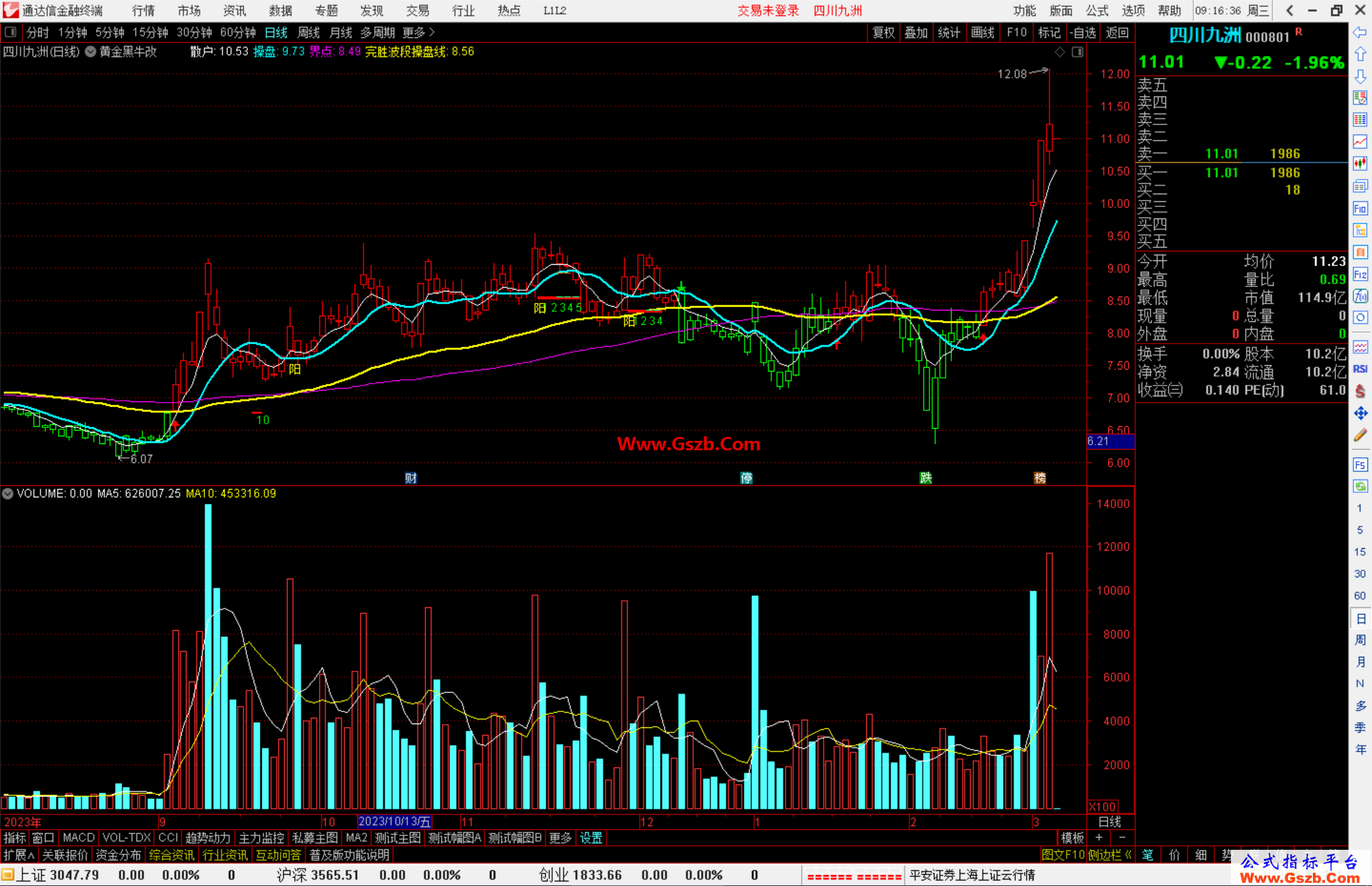The height and width of the screenshot is (886, 1372).
Task: Click the 设置 settings link in indicator bar
Action: [x=591, y=838]
